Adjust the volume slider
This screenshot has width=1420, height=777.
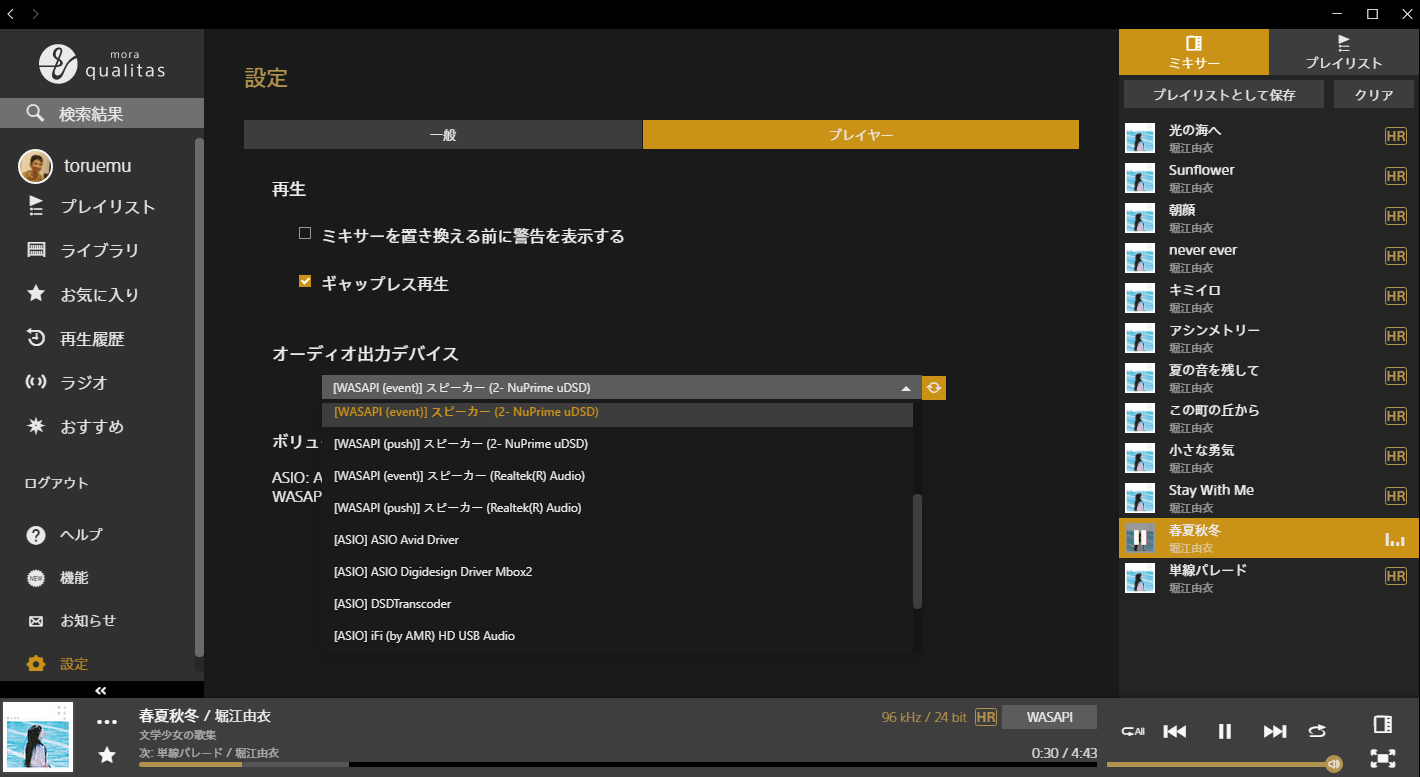click(1224, 765)
